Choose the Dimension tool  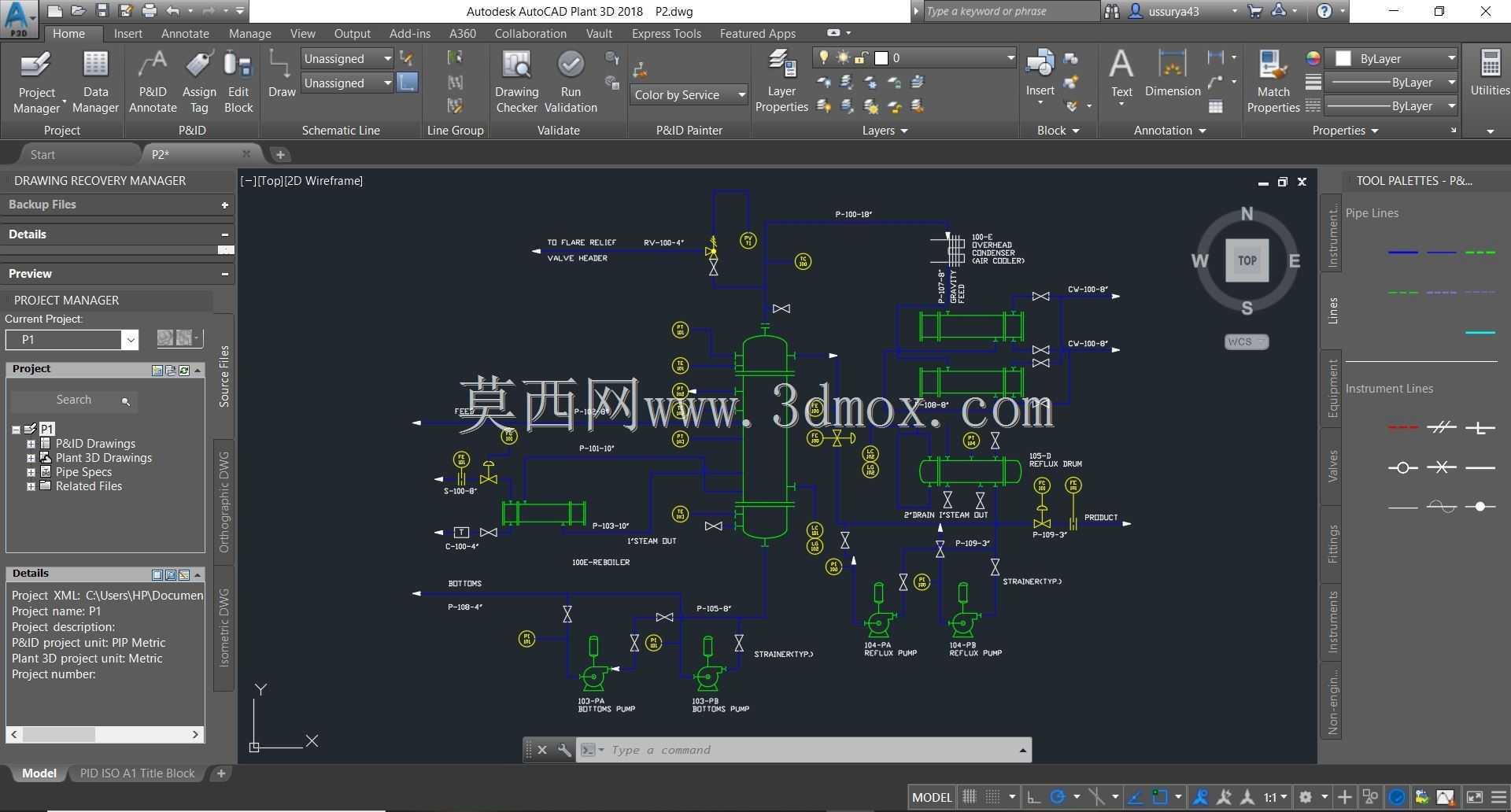1173,73
